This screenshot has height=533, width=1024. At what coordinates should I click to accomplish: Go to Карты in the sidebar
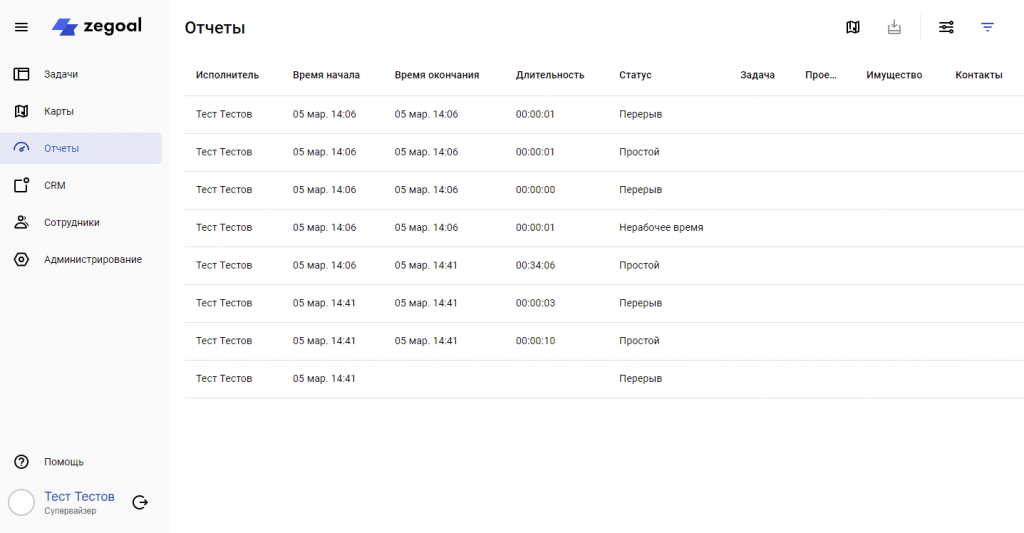[59, 111]
